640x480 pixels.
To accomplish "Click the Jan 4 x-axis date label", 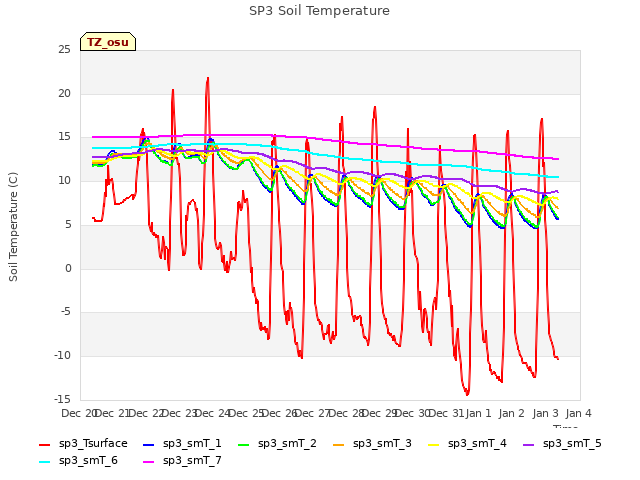I will [579, 413].
